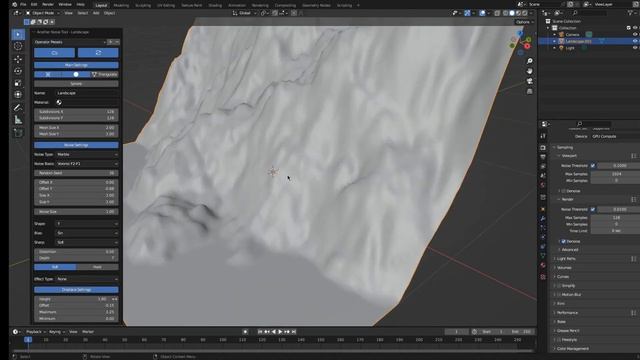This screenshot has height=360, width=640.
Task: Open the Object Mode dropdown
Action: pos(42,13)
